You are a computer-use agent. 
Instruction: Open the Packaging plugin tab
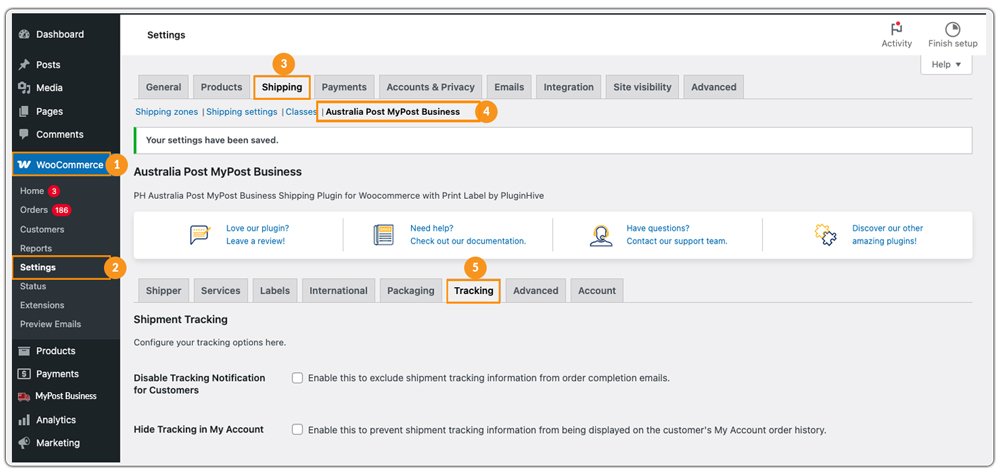[x=411, y=291]
